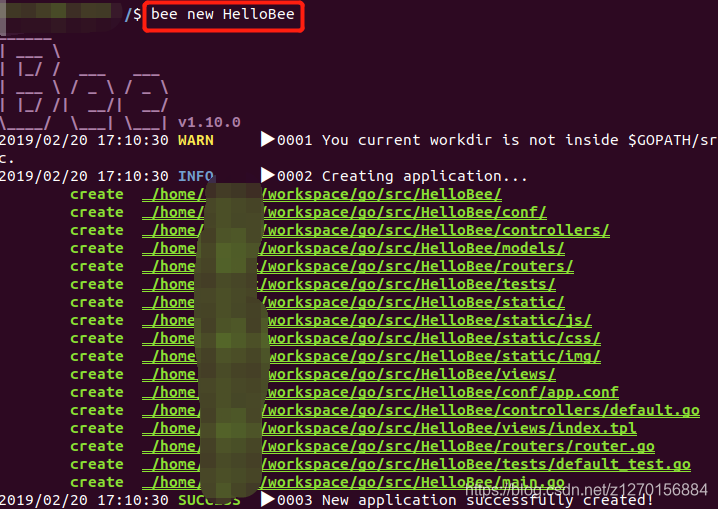The image size is (718, 509).
Task: Click the INFO log level label
Action: click(196, 176)
